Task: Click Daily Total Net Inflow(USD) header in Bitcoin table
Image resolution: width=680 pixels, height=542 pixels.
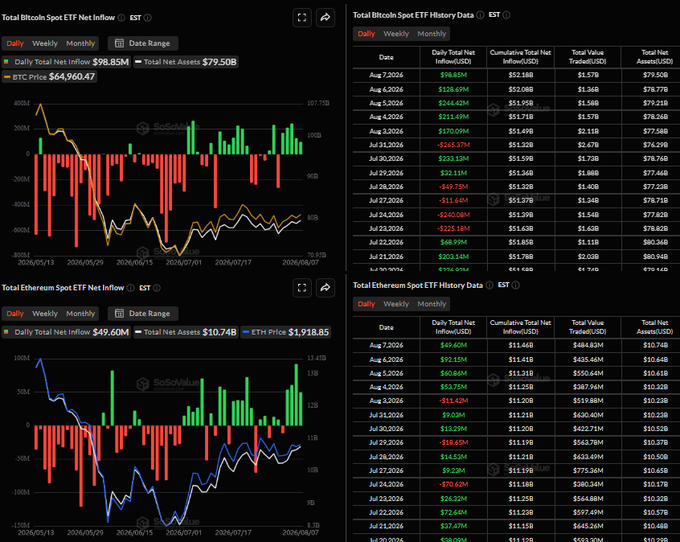Action: click(453, 57)
